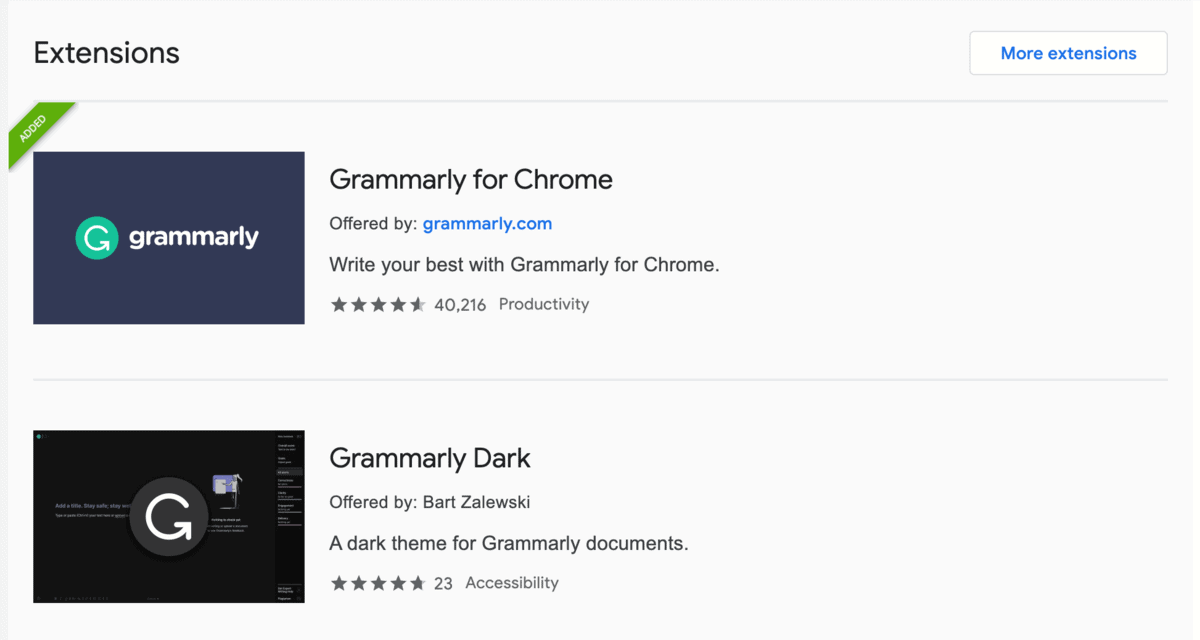The height and width of the screenshot is (640, 1200).
Task: Click the Offered by Bart Zalewski text
Action: pos(429,502)
